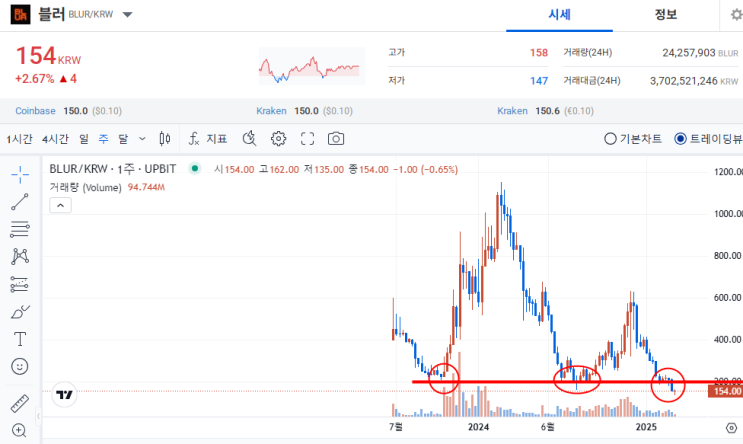Take a chart snapshot with camera
The width and height of the screenshot is (743, 444).
coord(336,139)
